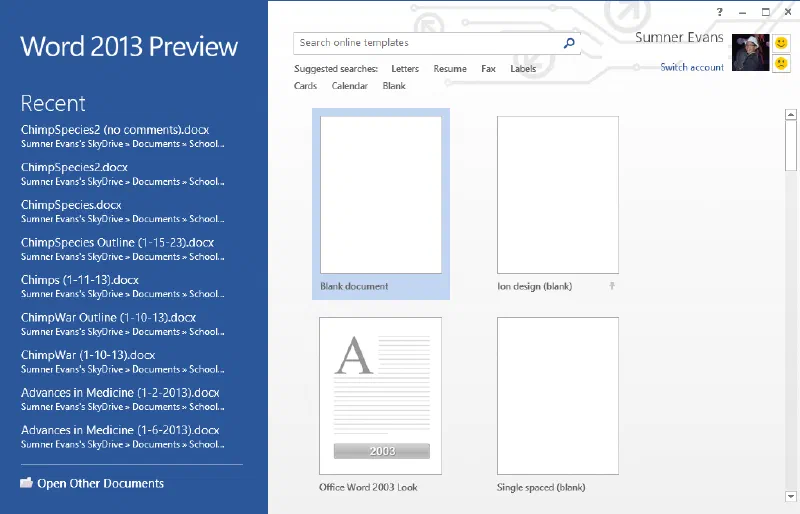Select suggested search Labels
The width and height of the screenshot is (800, 514).
pos(523,69)
